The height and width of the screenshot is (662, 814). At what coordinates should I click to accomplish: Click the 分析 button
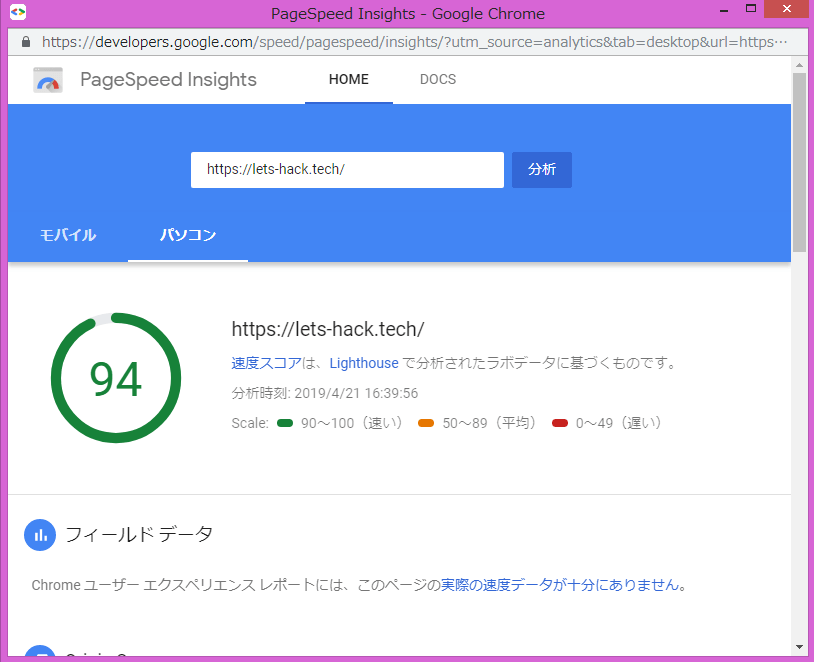click(541, 170)
